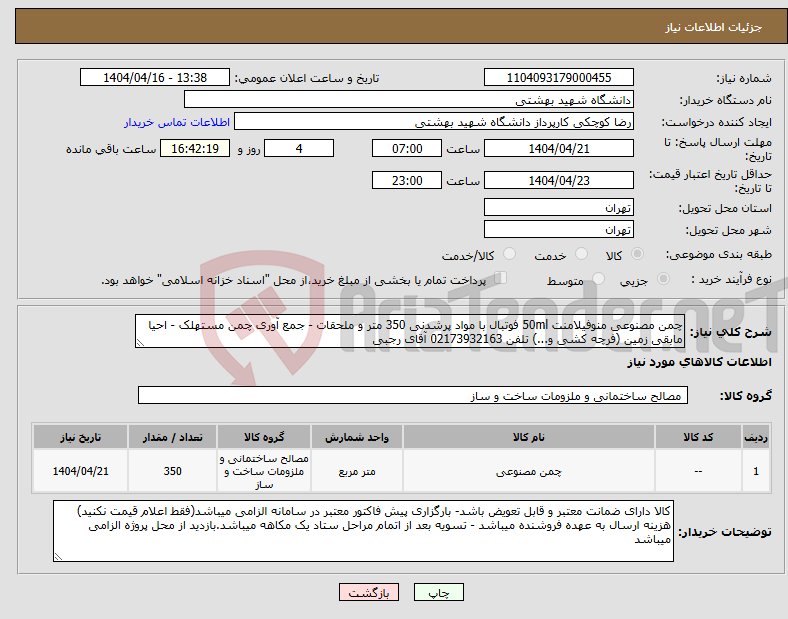Screen dimensions: 788x619
Task: Click the delivery city تهران field
Action: click(x=559, y=230)
